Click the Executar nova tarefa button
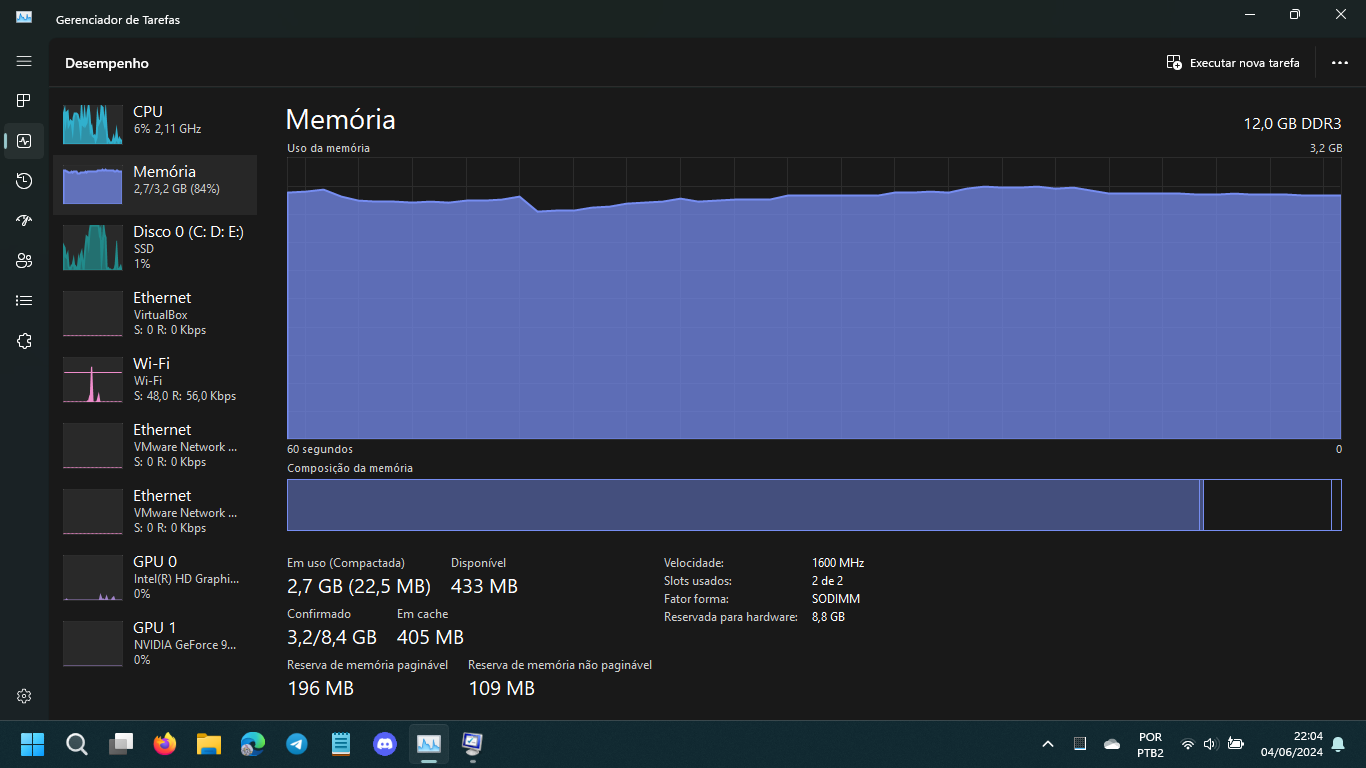Image resolution: width=1366 pixels, height=768 pixels. [1233, 63]
